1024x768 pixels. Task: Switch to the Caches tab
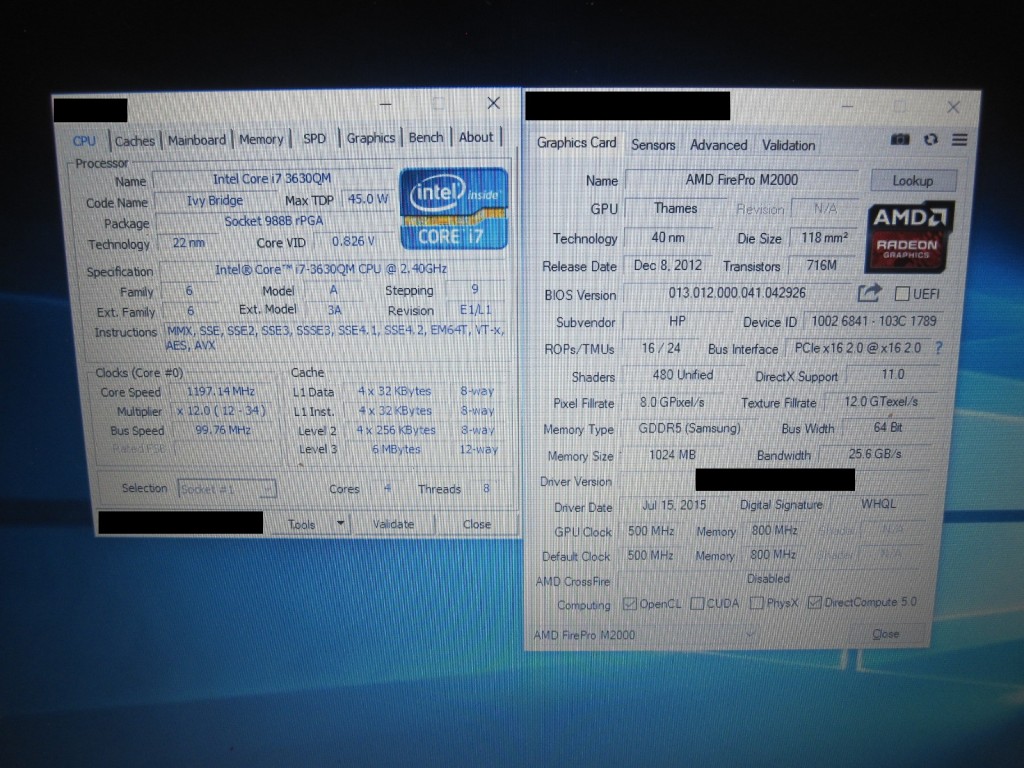point(135,140)
